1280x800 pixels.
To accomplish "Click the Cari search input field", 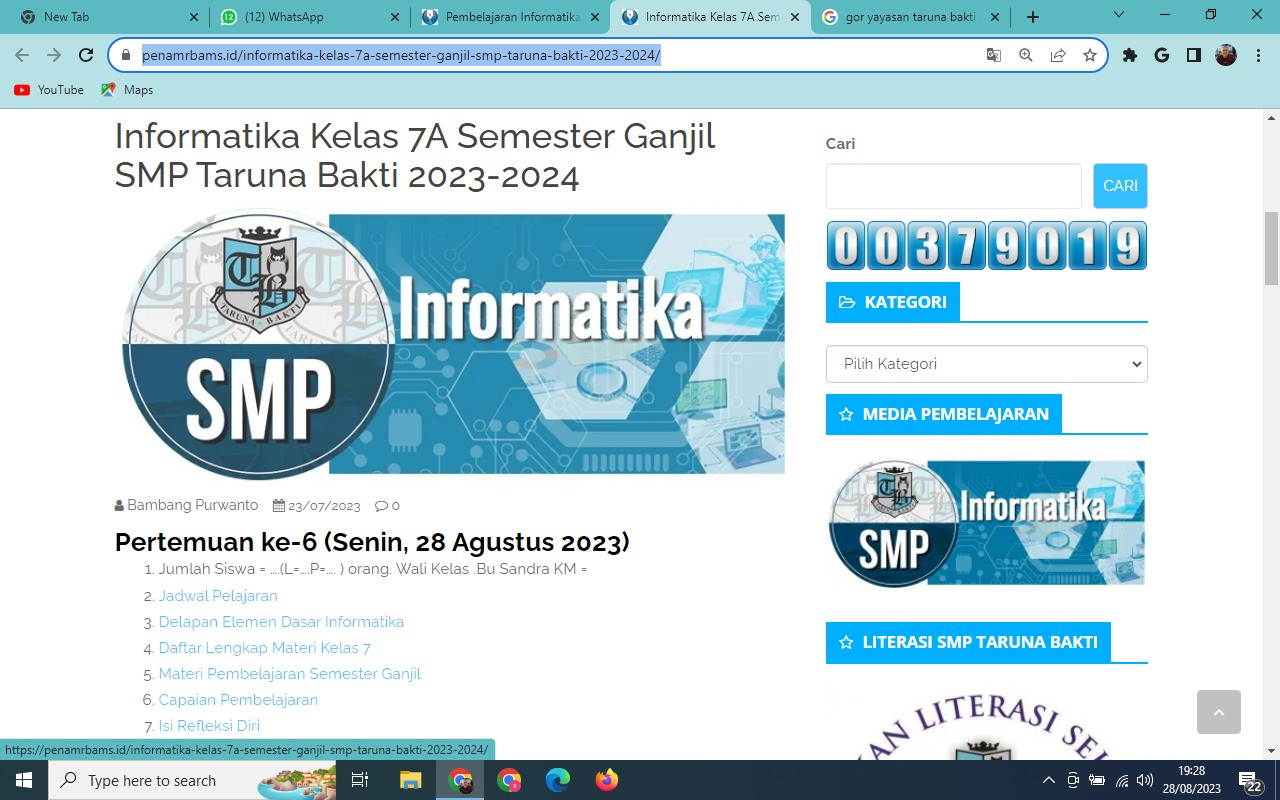I will pyautogui.click(x=954, y=186).
